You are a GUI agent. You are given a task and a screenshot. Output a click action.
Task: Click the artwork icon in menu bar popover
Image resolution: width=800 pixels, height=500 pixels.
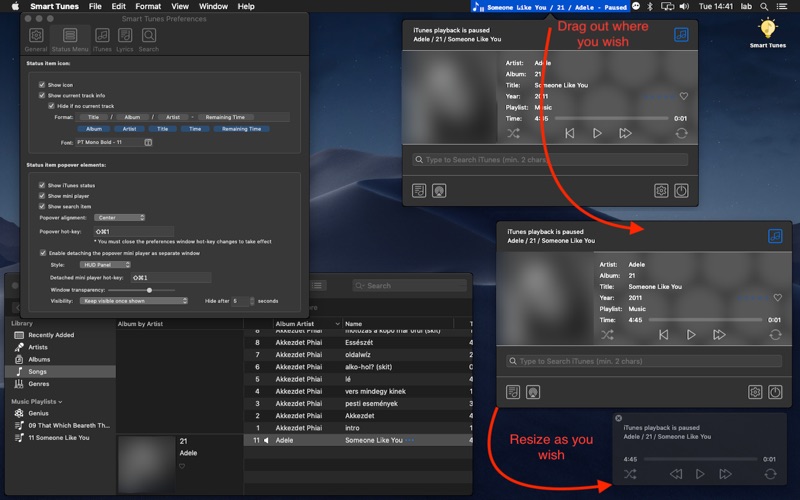pyautogui.click(x=439, y=191)
